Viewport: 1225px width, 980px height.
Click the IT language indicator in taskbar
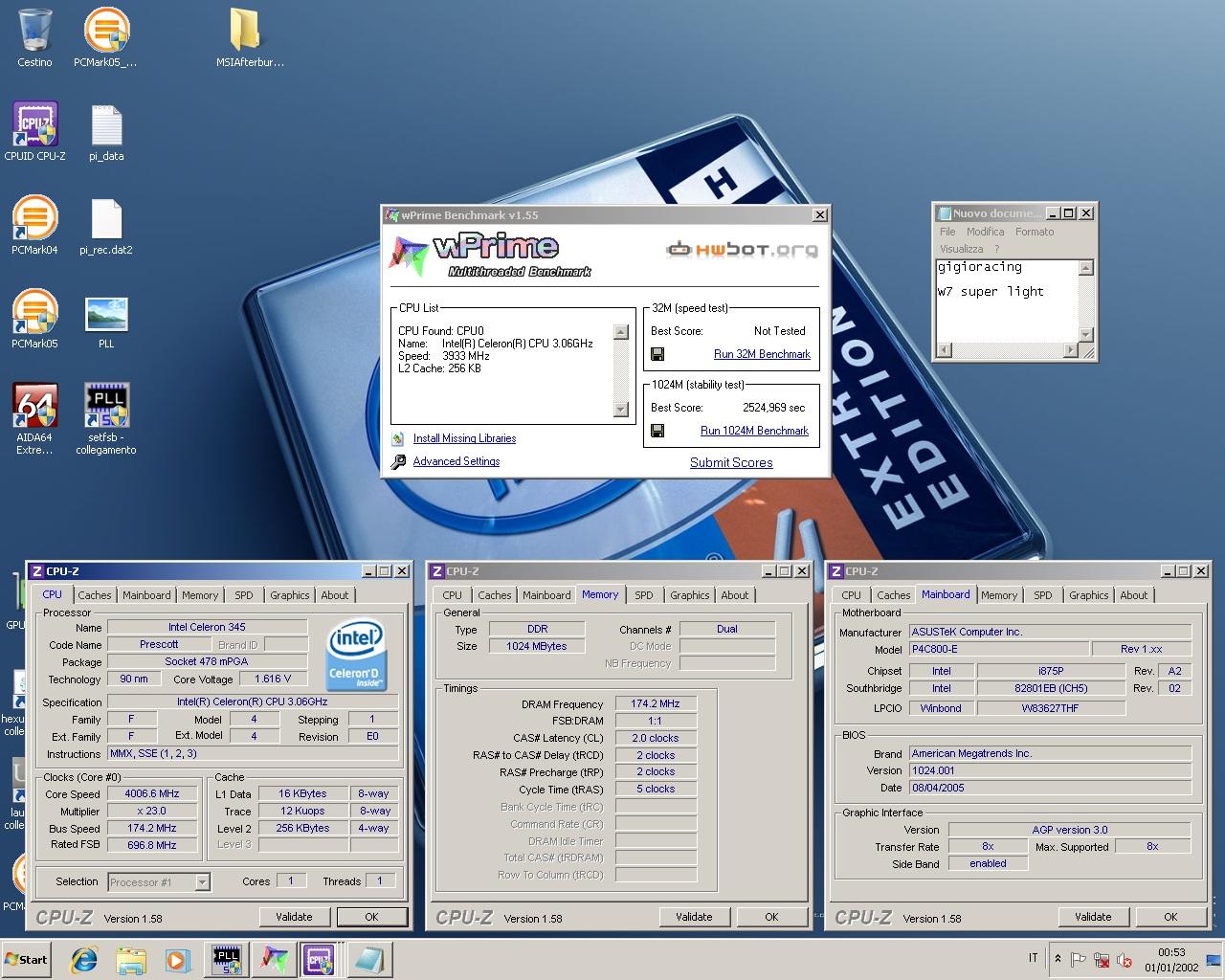[1033, 958]
